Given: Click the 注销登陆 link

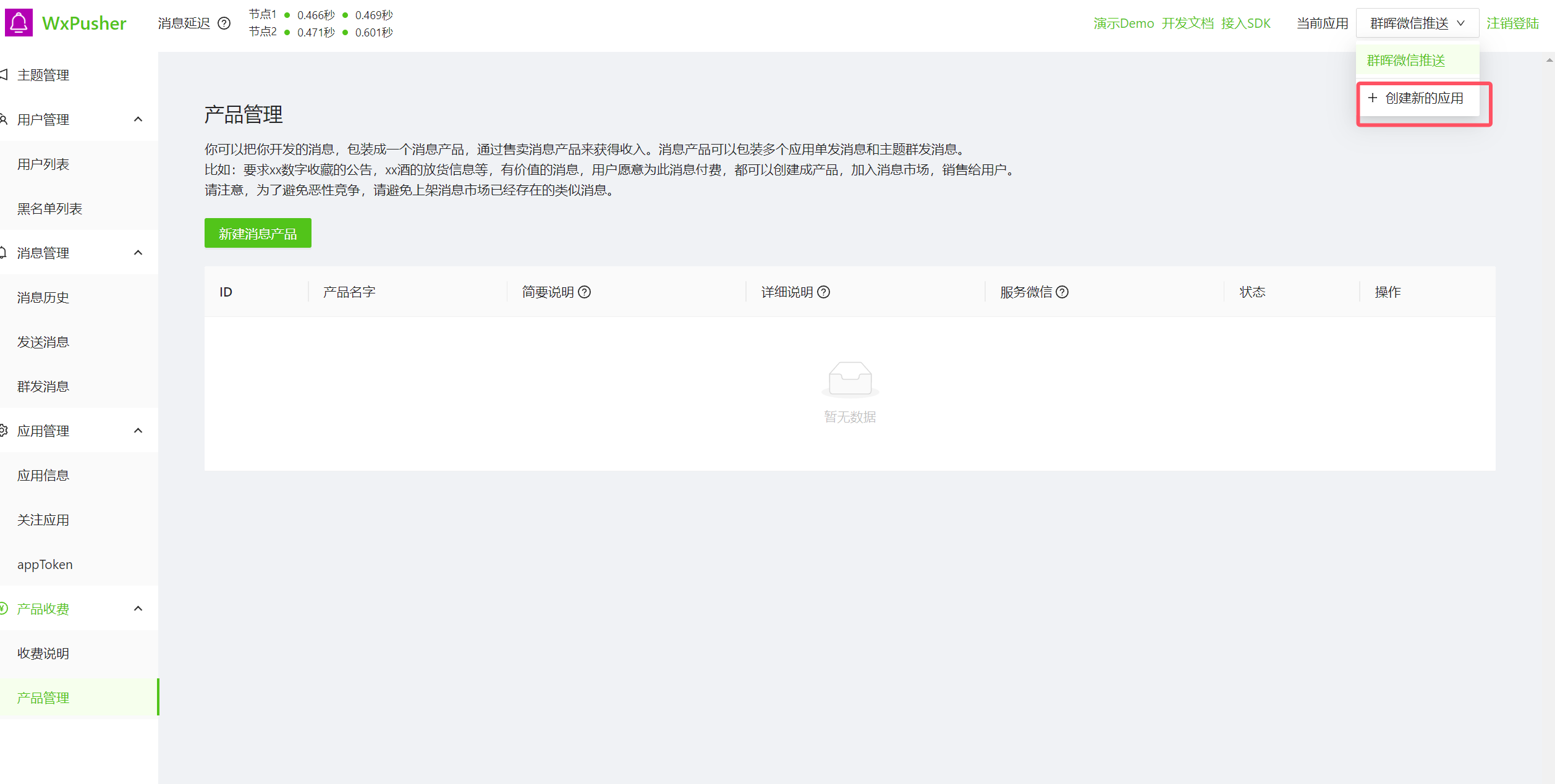Looking at the screenshot, I should pos(1512,23).
